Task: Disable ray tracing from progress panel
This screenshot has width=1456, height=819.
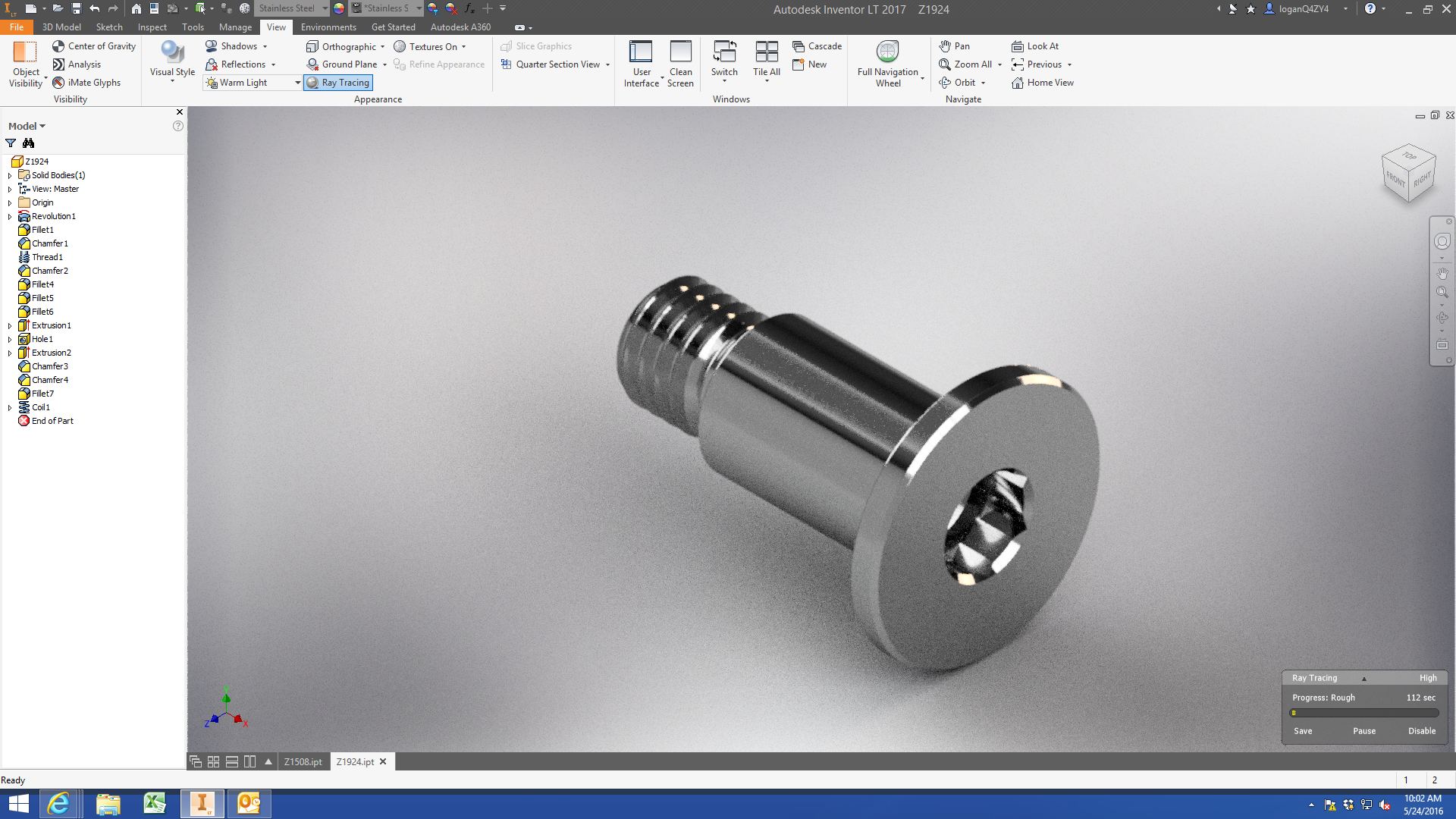Action: (x=1422, y=731)
